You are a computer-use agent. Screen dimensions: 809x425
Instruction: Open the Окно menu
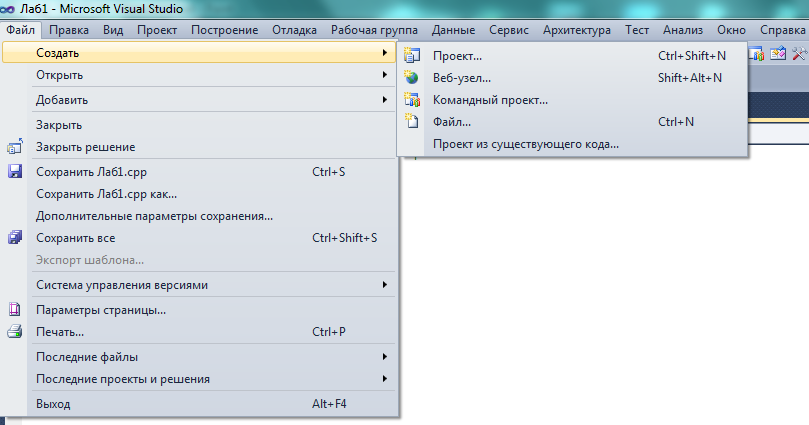[x=731, y=30]
